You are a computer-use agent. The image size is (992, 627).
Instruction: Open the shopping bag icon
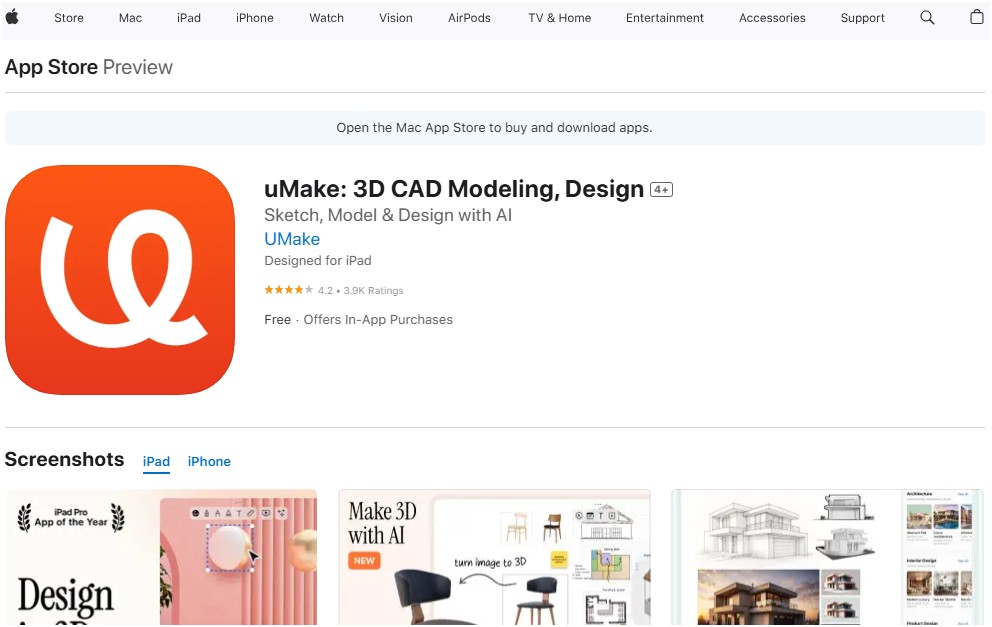click(x=976, y=17)
